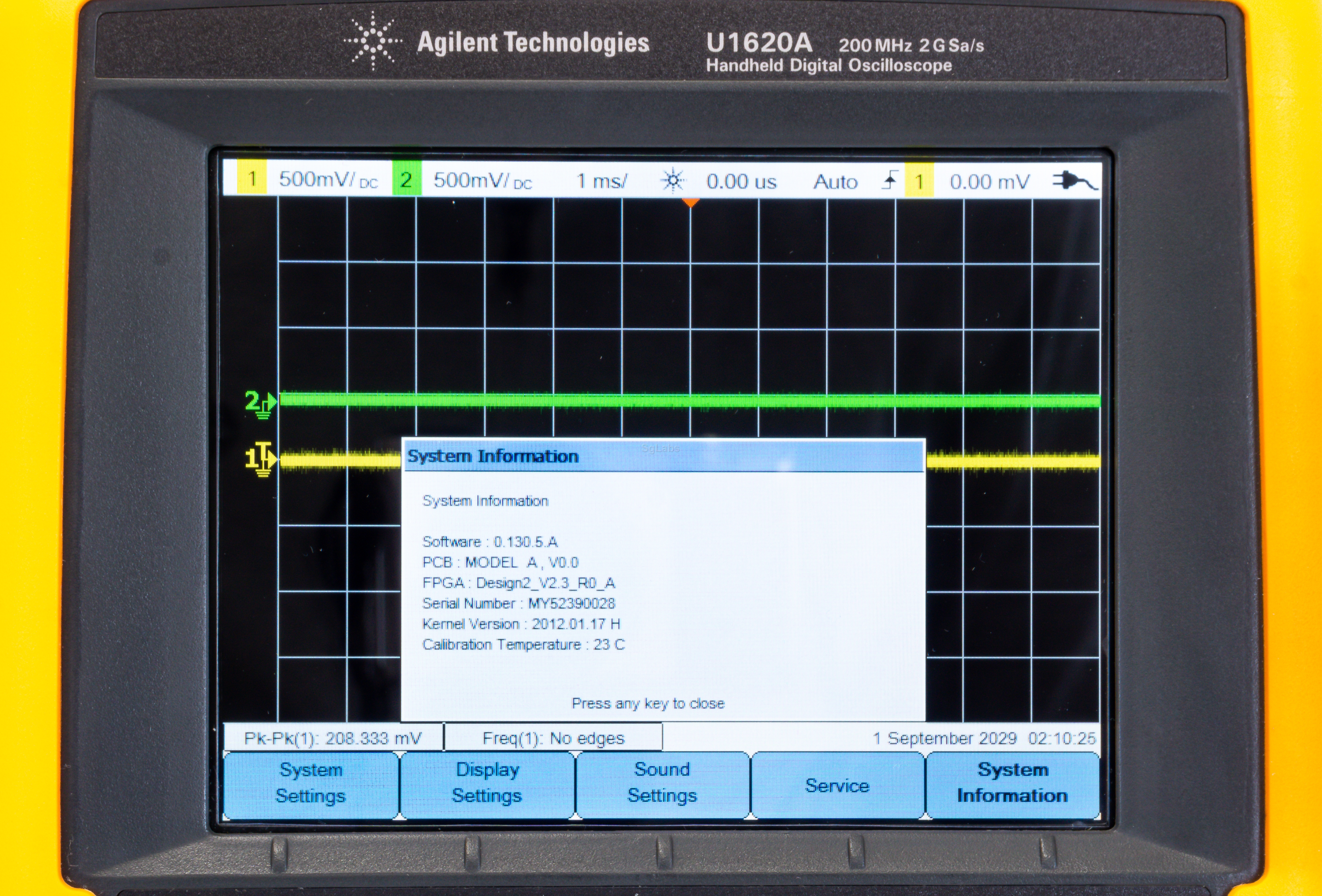Click the Serial Number : MY52390028 line

[x=518, y=603]
